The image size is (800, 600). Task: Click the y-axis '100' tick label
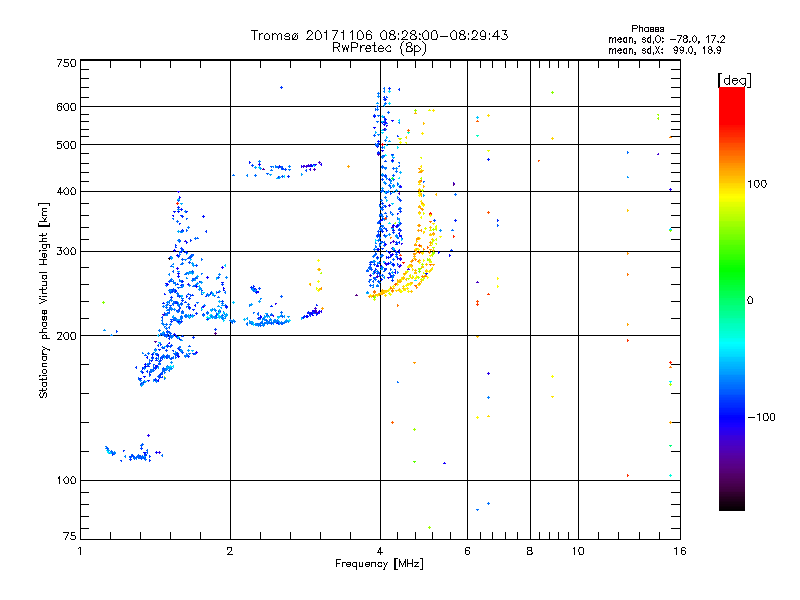pos(66,481)
